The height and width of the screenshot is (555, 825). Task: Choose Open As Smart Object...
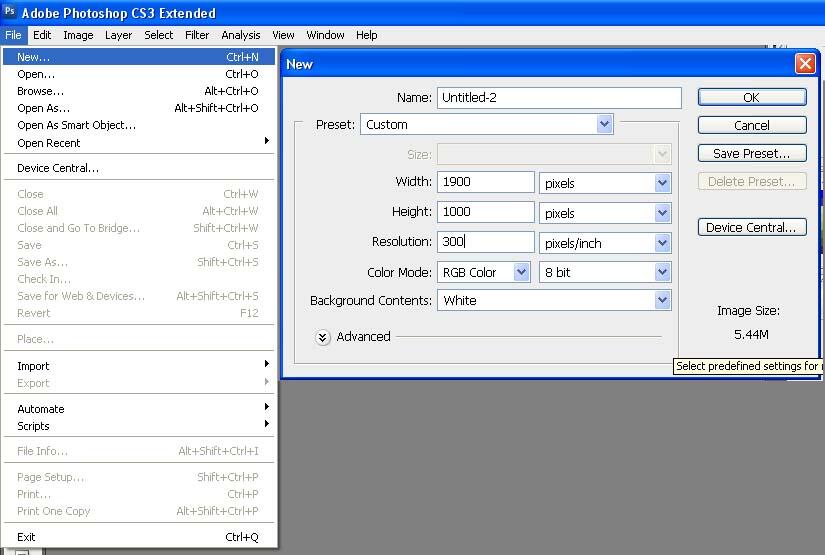click(139, 125)
